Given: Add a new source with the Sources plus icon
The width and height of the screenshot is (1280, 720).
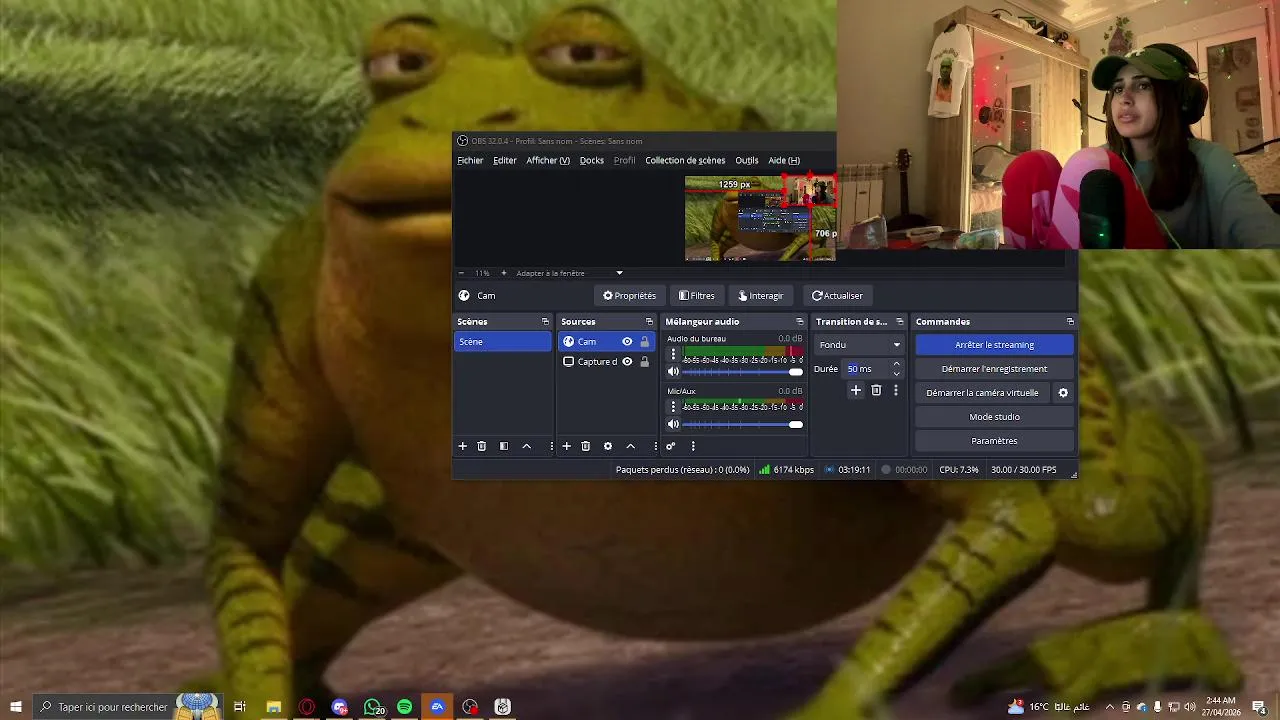Looking at the screenshot, I should point(566,446).
